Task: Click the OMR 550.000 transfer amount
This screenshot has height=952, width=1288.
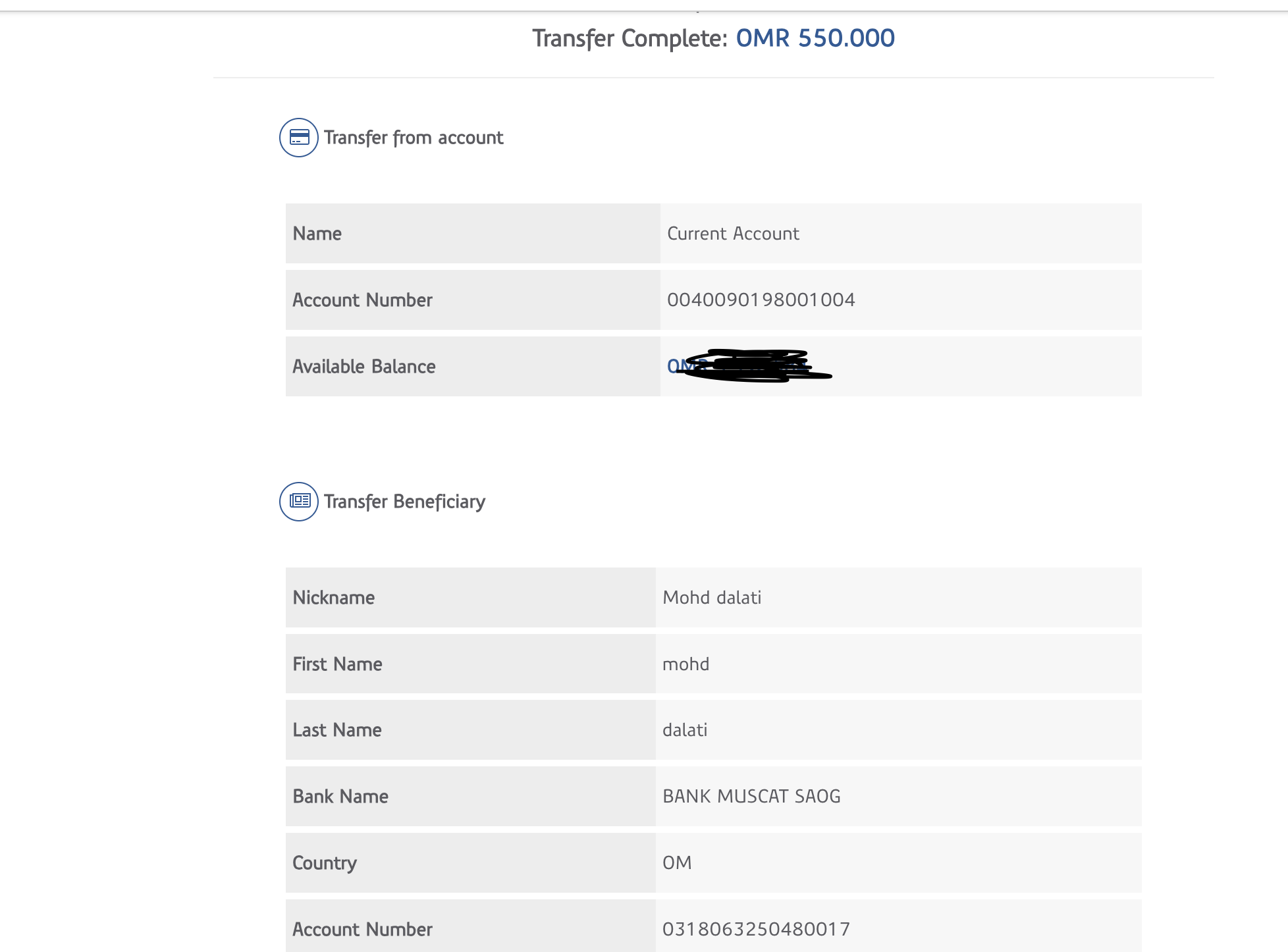Action: (x=815, y=38)
